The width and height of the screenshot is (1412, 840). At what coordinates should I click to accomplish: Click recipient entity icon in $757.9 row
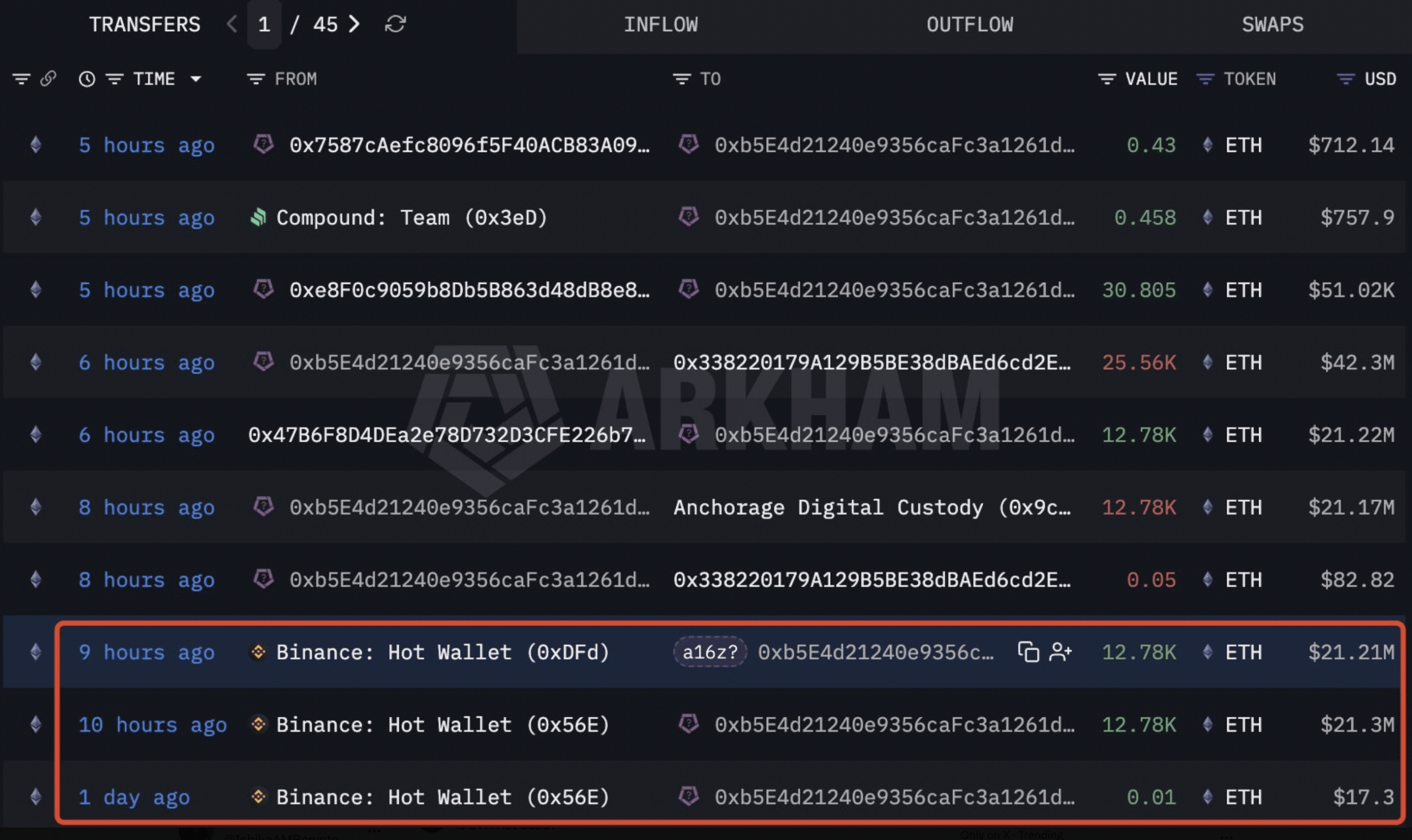coord(688,216)
